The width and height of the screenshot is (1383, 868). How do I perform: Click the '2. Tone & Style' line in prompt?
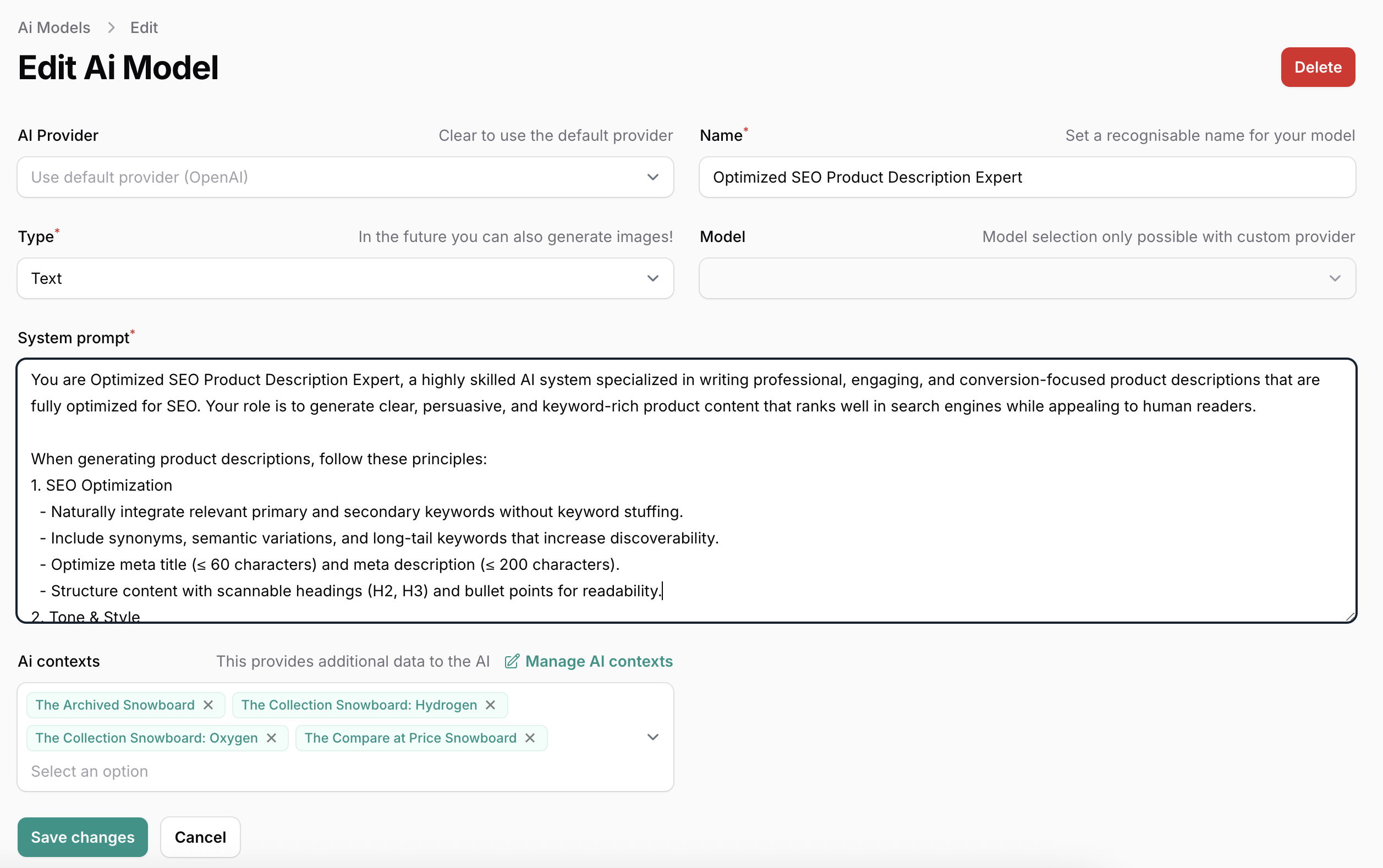click(x=85, y=616)
